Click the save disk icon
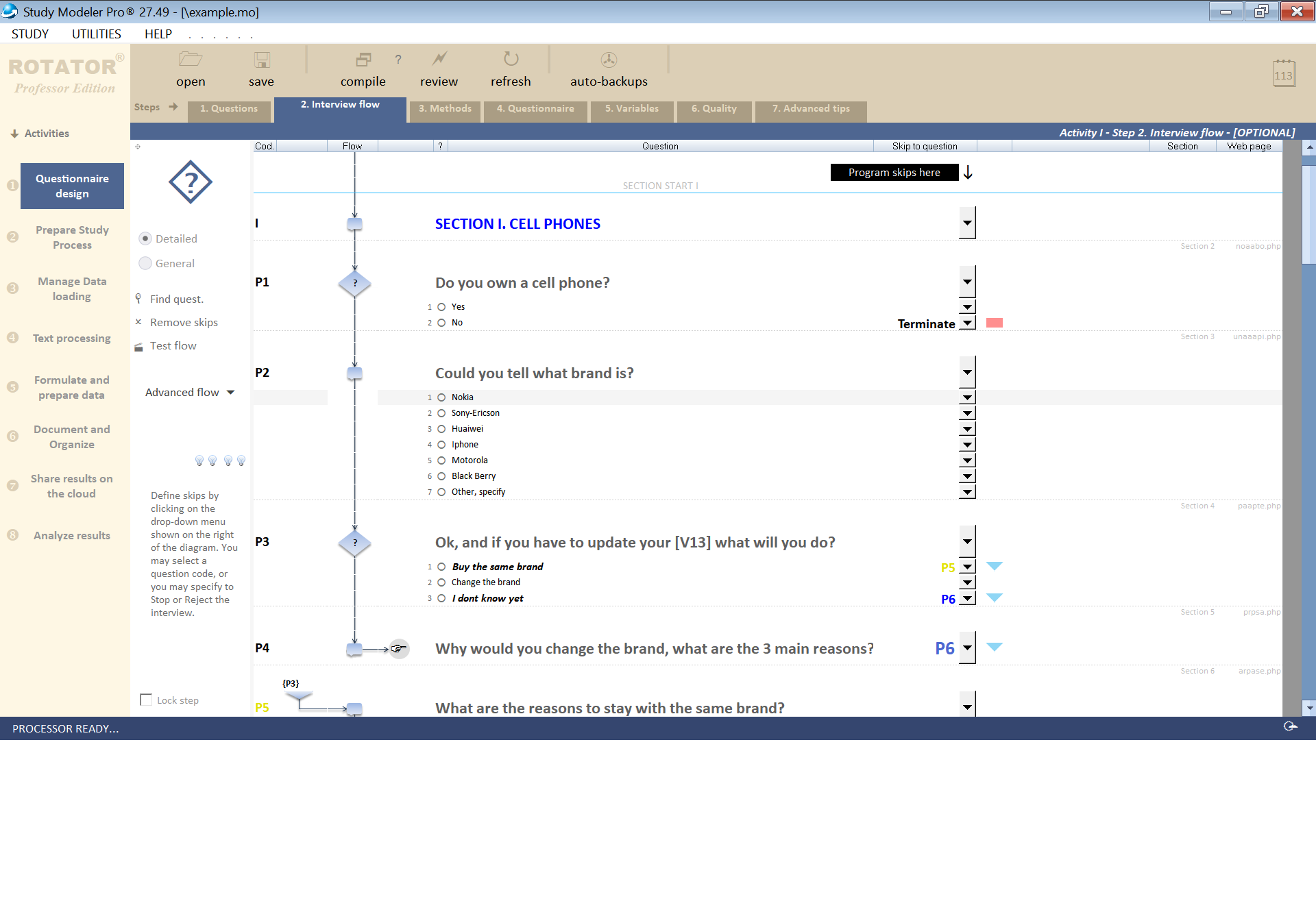Viewport: 1316px width, 899px height. (x=262, y=60)
